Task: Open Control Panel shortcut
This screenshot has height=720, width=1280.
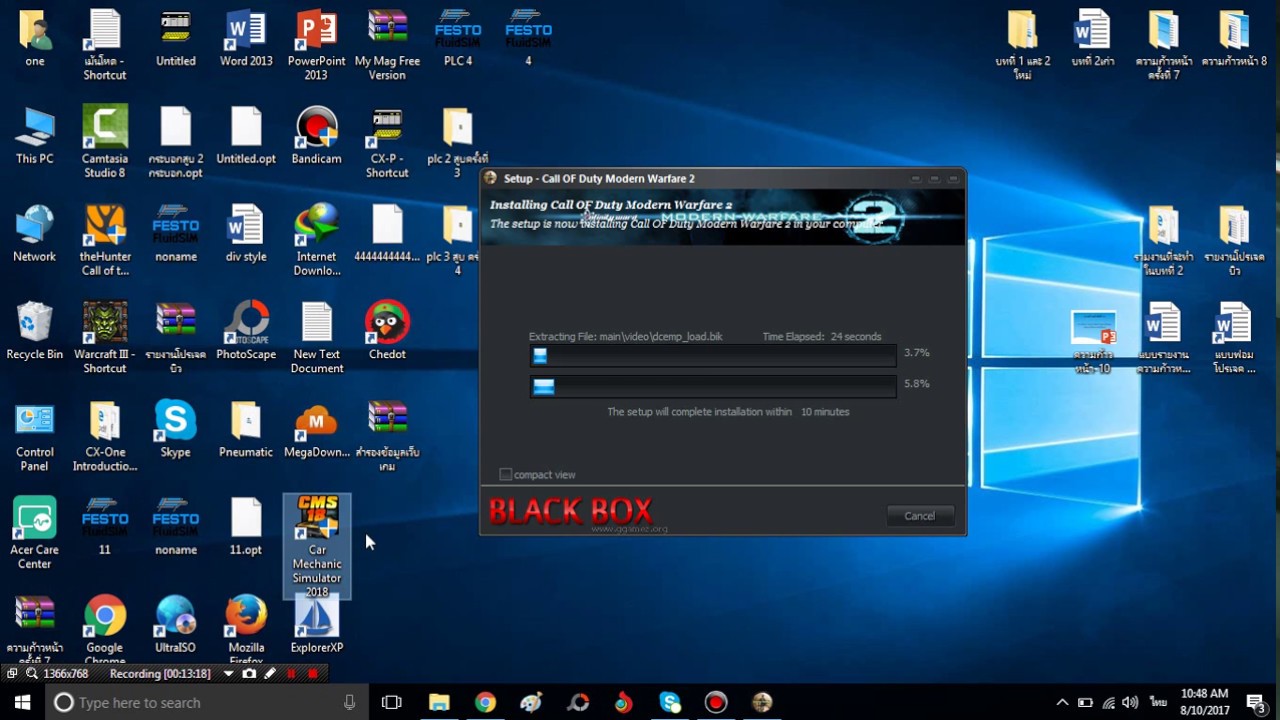Action: [x=35, y=435]
